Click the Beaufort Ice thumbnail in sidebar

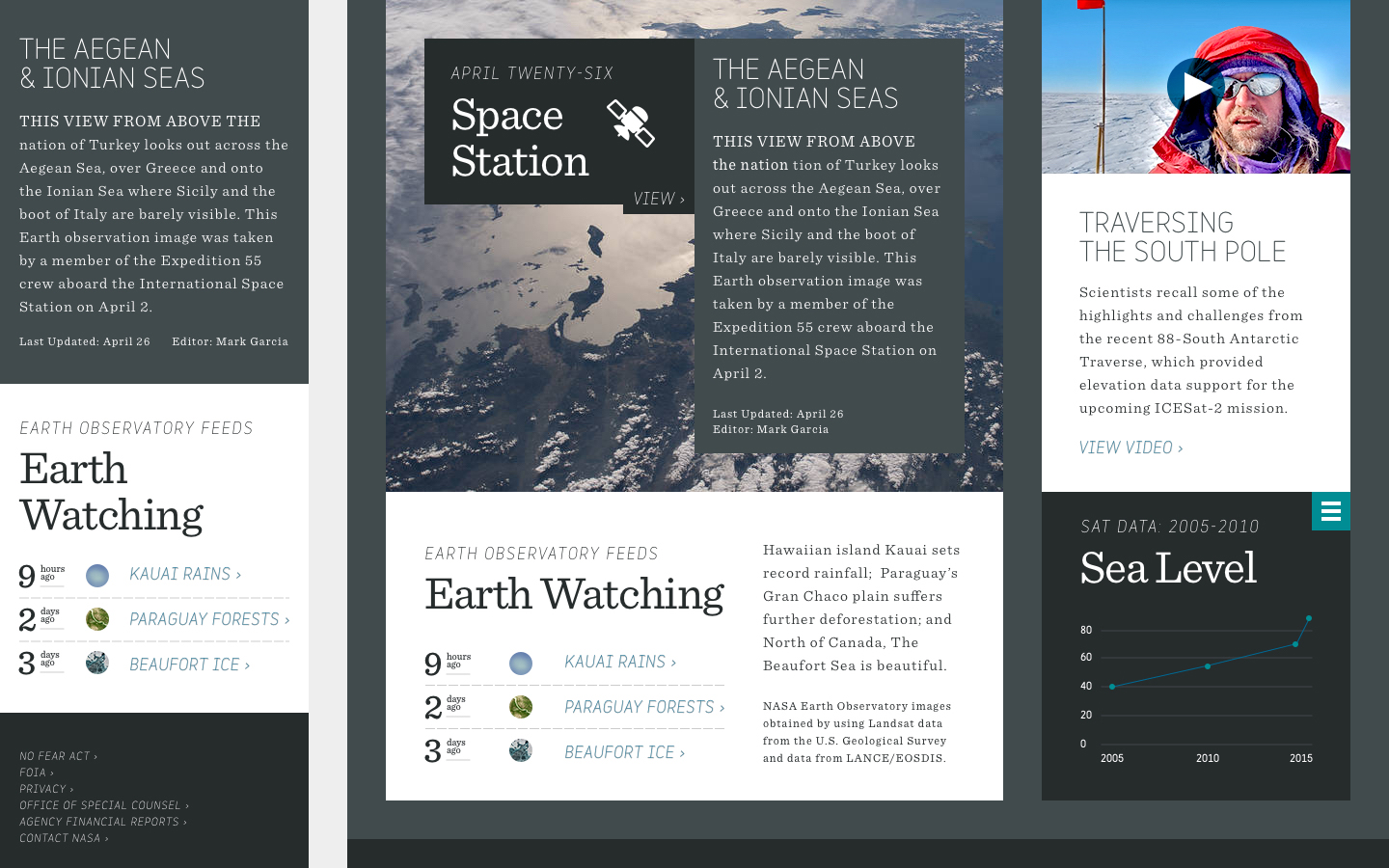point(97,663)
